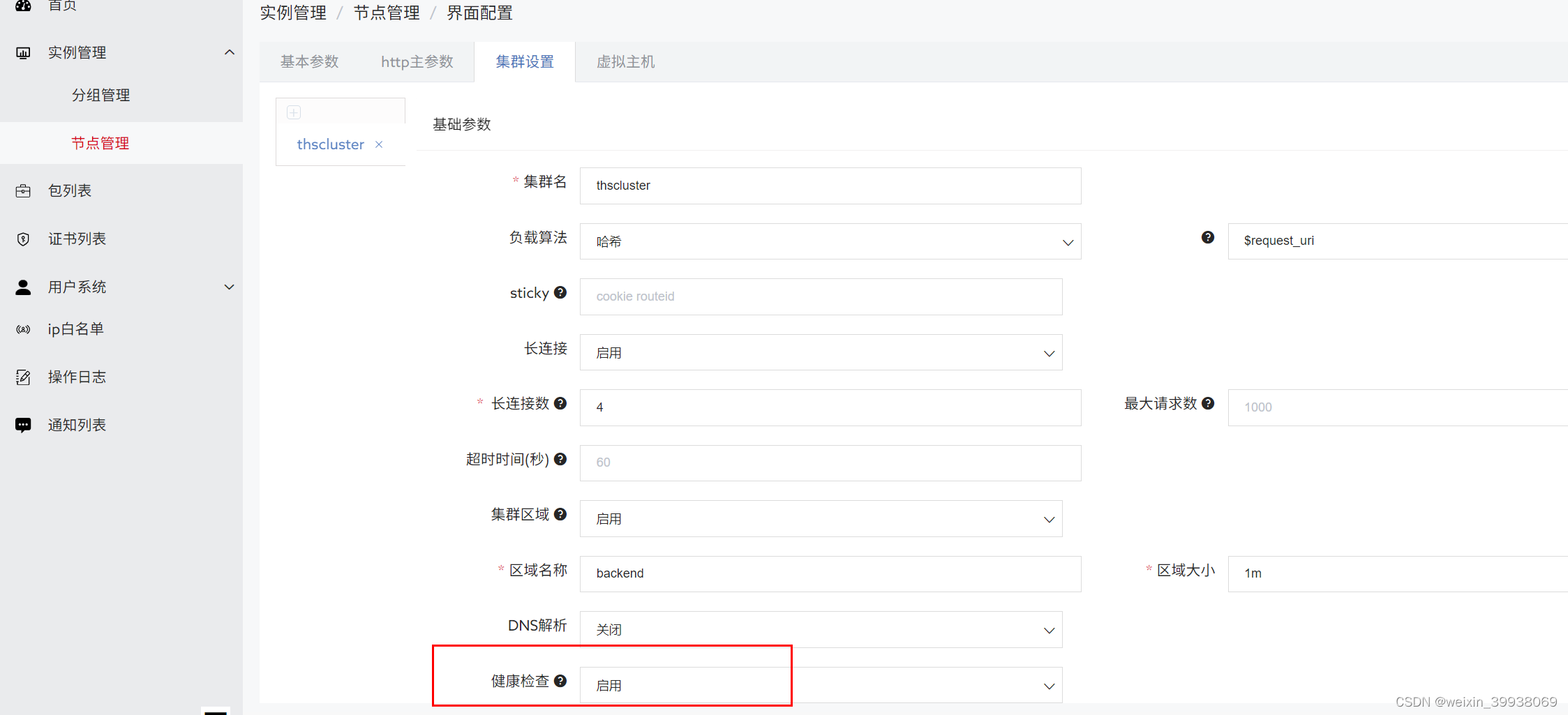1568x715 pixels.
Task: Click the plus icon to add cluster
Action: 294,112
